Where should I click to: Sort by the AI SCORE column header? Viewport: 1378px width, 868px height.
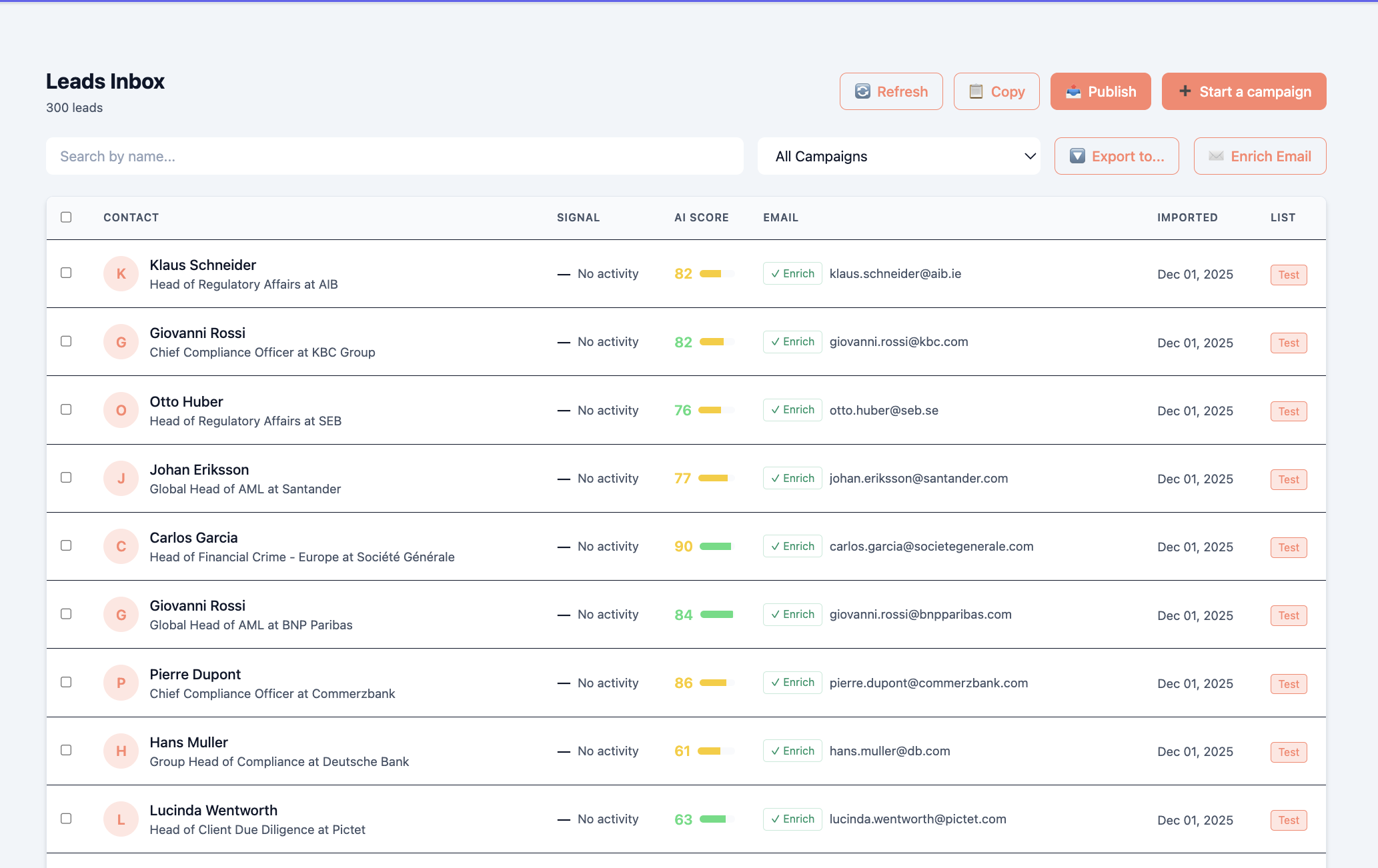701,217
